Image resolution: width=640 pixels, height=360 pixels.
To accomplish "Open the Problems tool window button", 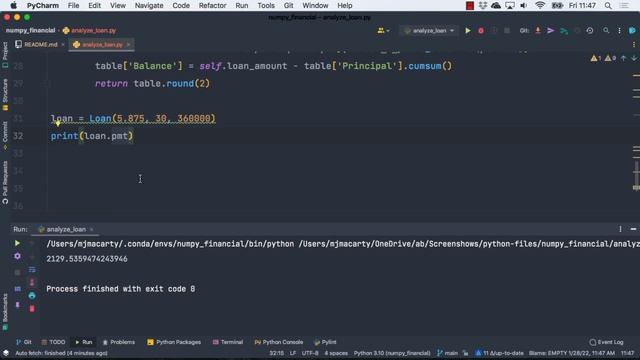I will 118,342.
